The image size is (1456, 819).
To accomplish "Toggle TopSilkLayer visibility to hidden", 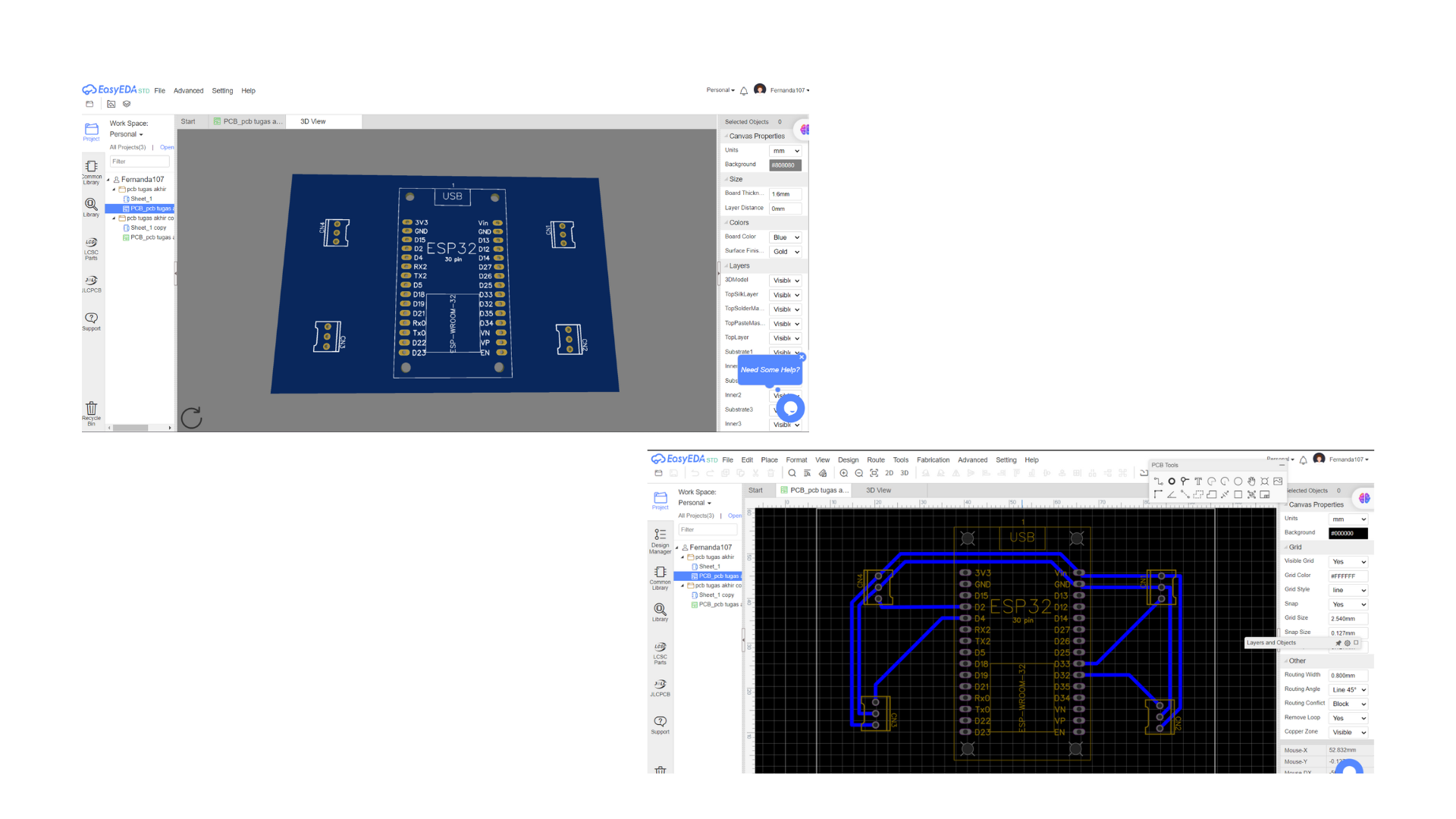I will 786,295.
